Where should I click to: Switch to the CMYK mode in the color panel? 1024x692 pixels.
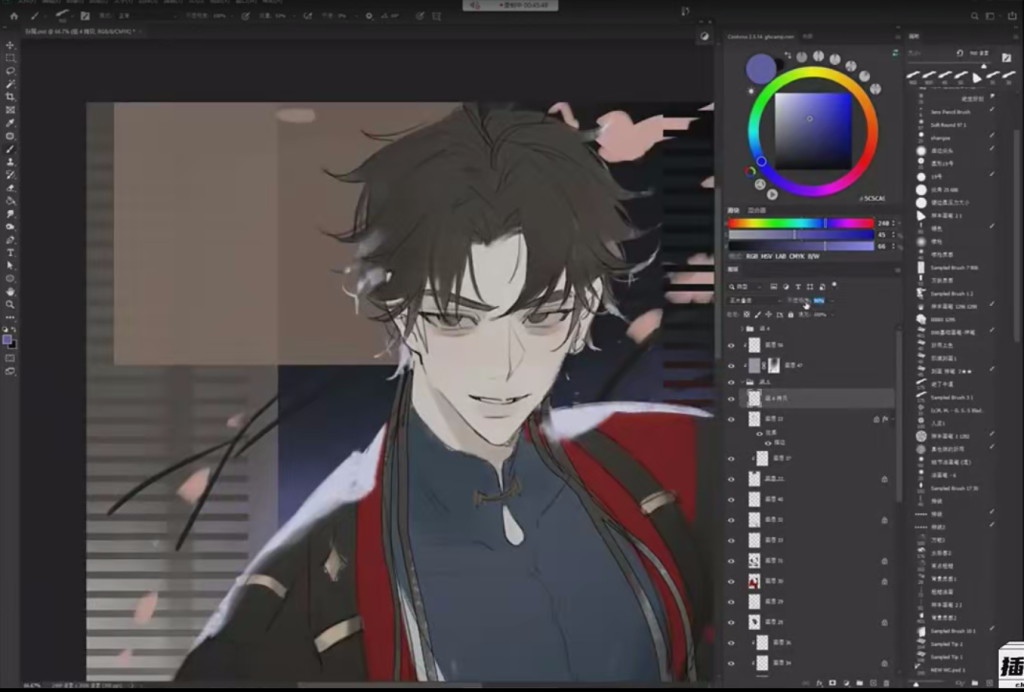pos(796,256)
